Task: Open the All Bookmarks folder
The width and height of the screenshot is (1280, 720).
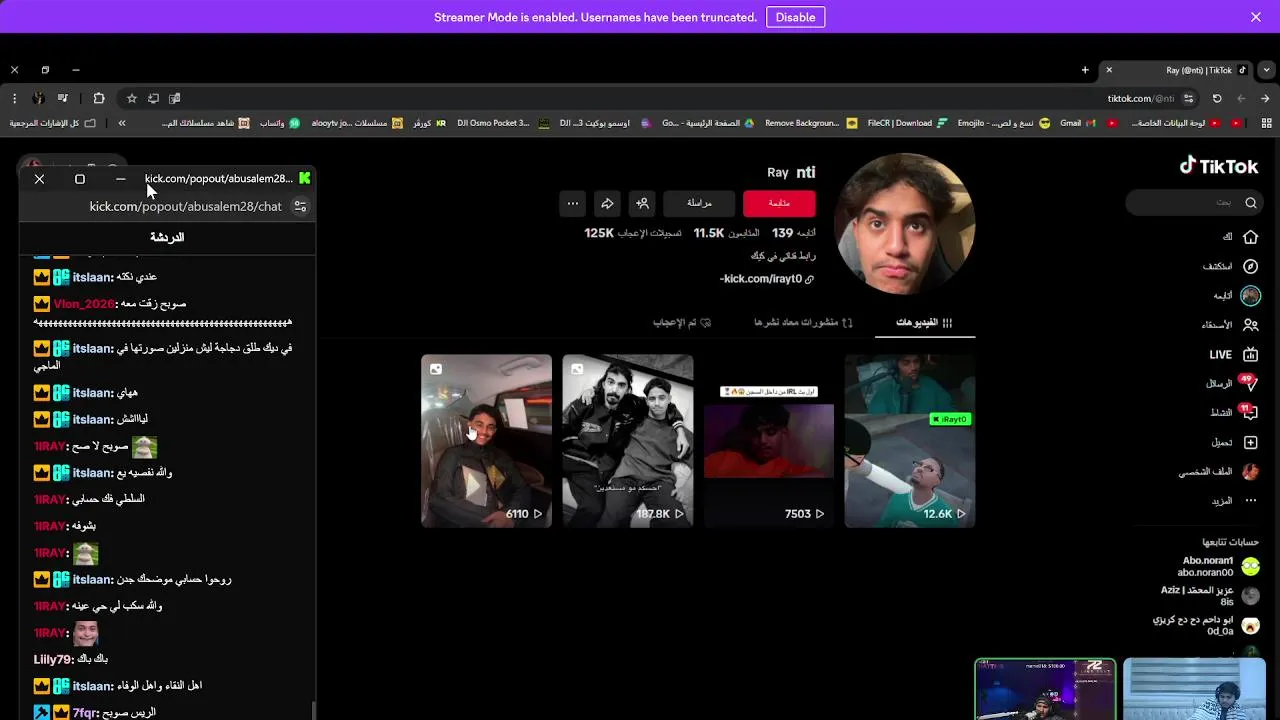Action: [52, 123]
